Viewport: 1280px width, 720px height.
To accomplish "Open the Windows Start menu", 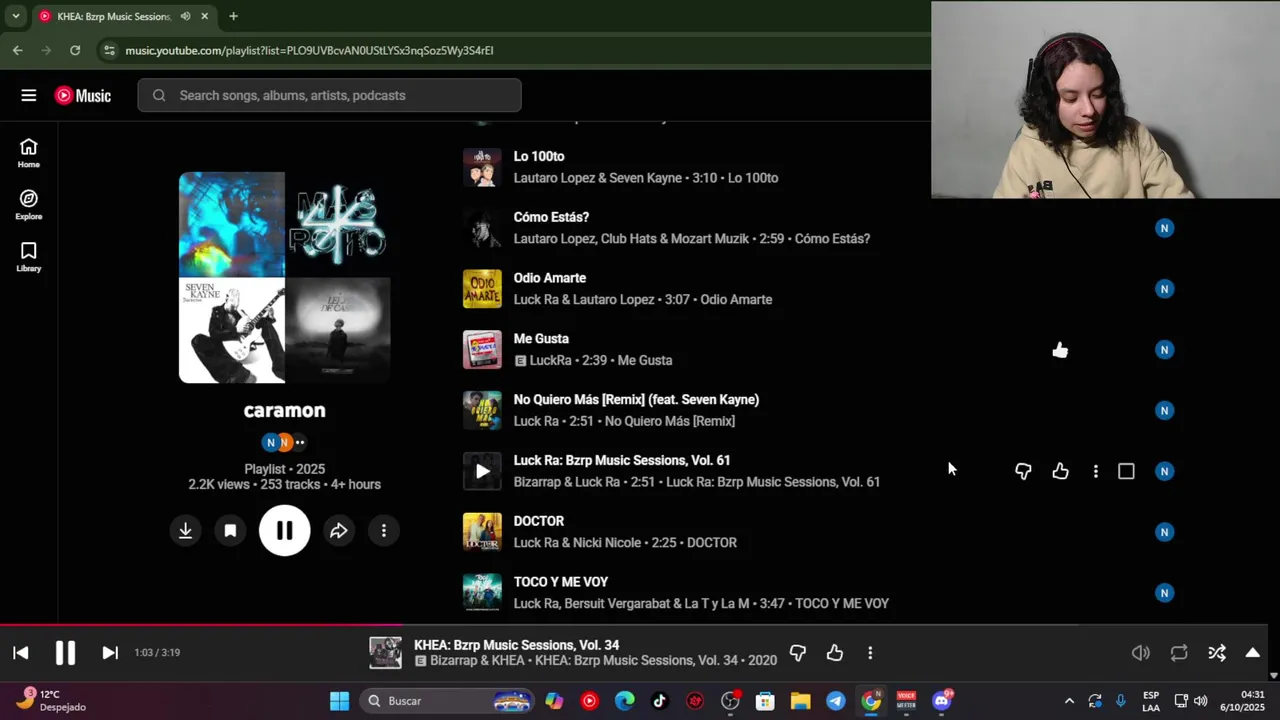I will [x=339, y=701].
